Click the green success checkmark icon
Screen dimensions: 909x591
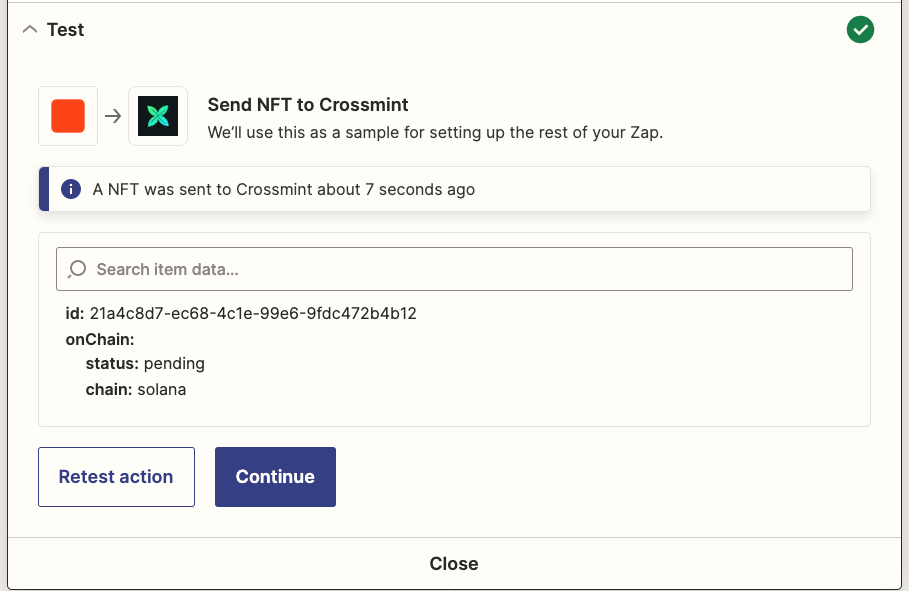860,30
